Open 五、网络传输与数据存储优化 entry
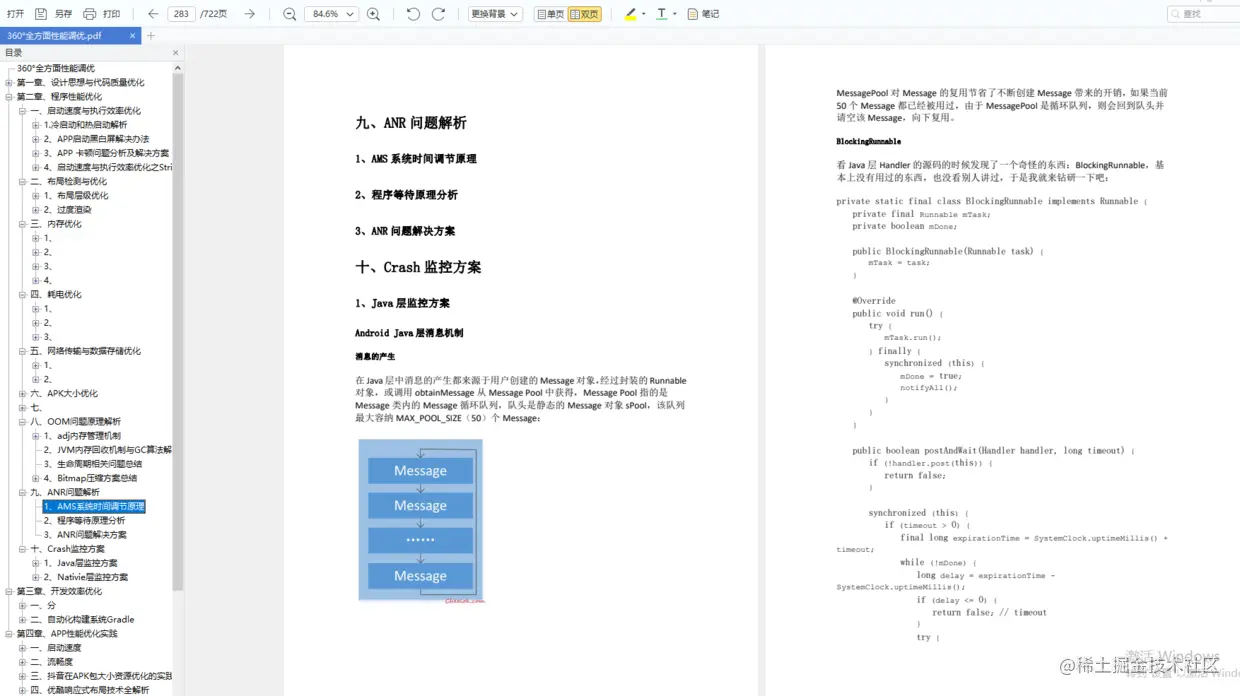 85,351
